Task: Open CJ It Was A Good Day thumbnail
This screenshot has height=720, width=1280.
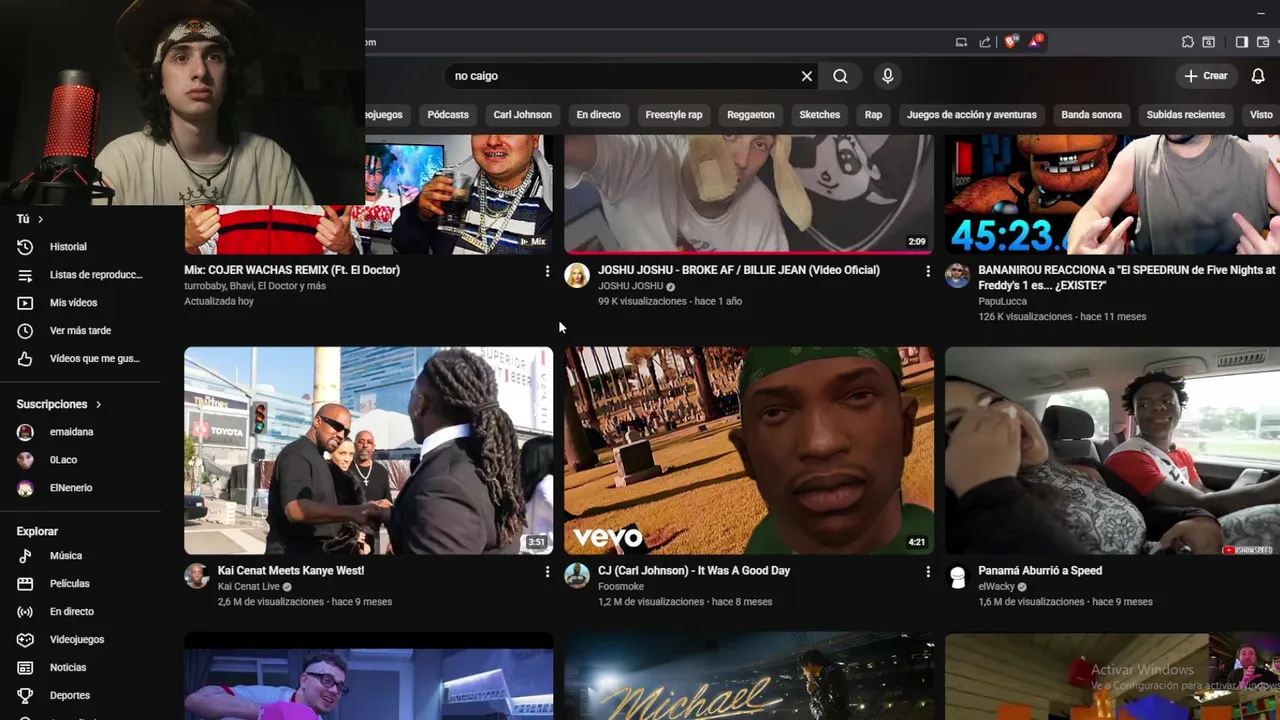Action: point(749,451)
